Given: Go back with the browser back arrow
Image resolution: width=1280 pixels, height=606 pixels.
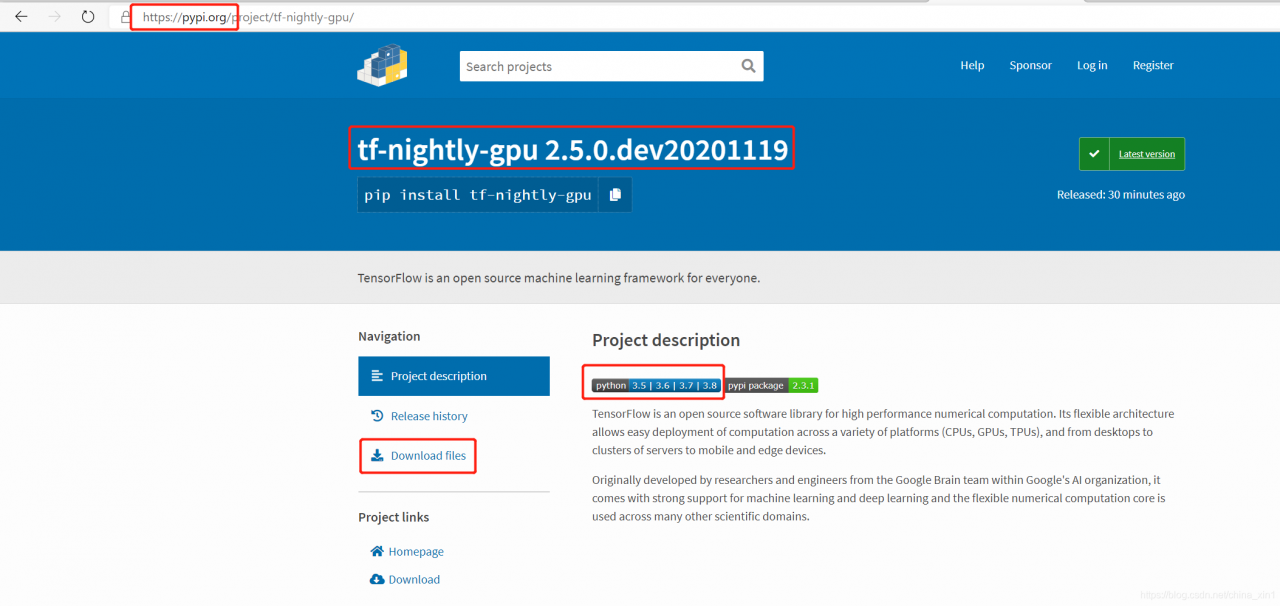Looking at the screenshot, I should click(21, 17).
